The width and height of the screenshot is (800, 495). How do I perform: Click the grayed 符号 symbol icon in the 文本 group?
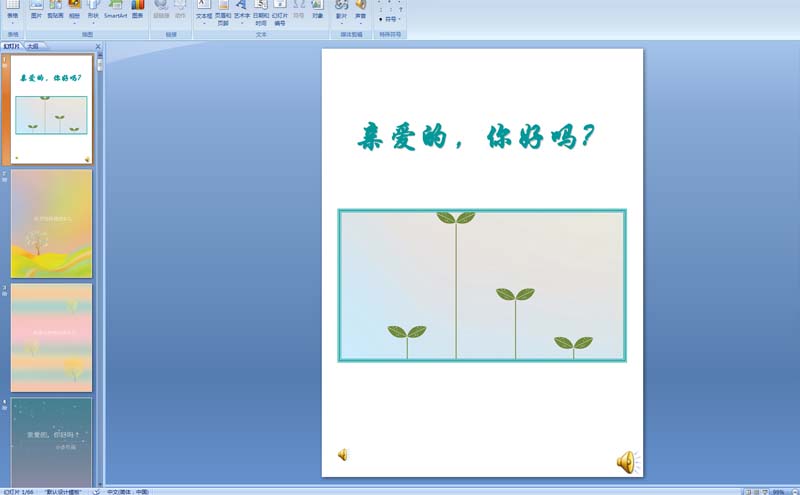pos(299,9)
